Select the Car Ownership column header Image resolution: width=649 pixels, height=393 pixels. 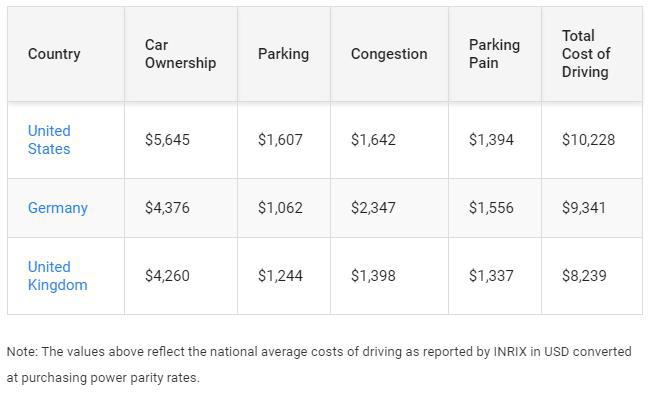point(180,54)
